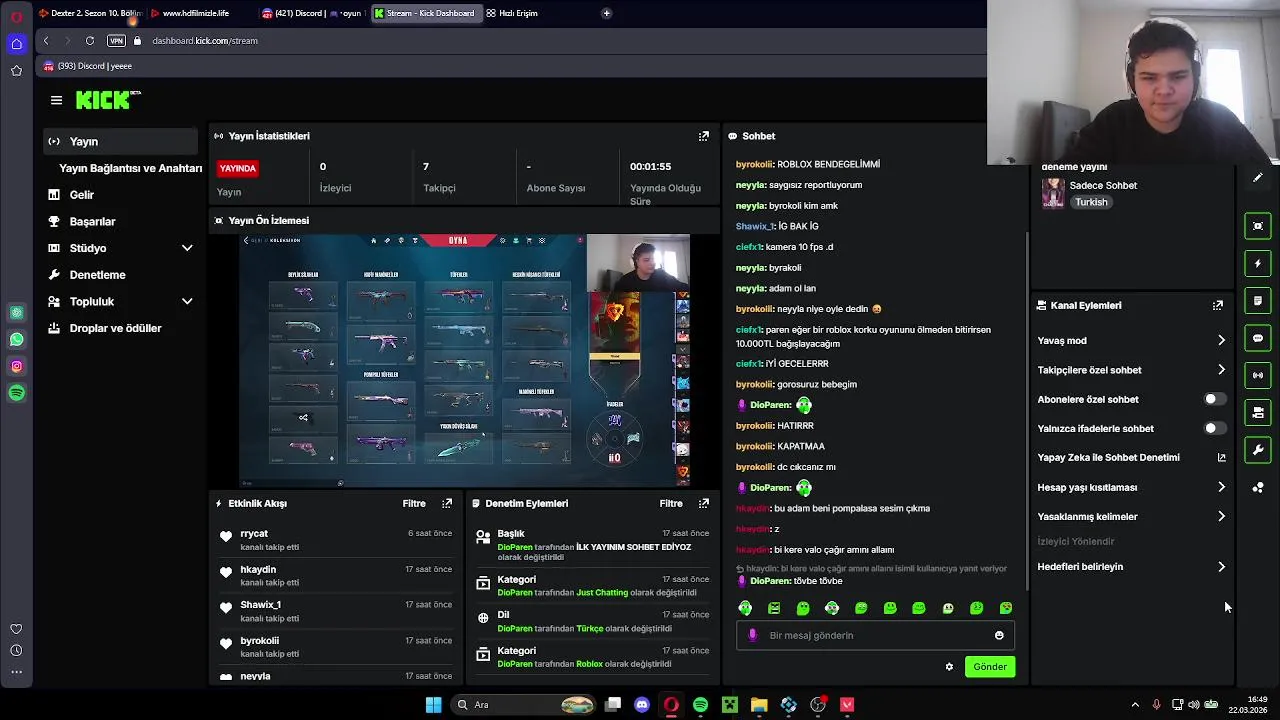Pop out the Etkinlik Akışı panel
Screen dimensions: 1280x720
447,503
